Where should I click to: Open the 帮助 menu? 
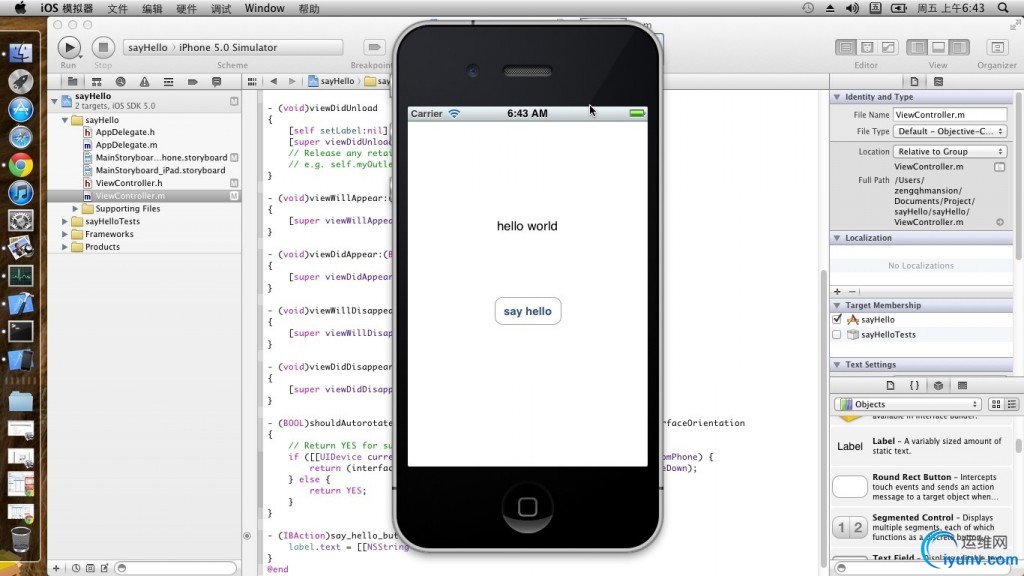(309, 8)
